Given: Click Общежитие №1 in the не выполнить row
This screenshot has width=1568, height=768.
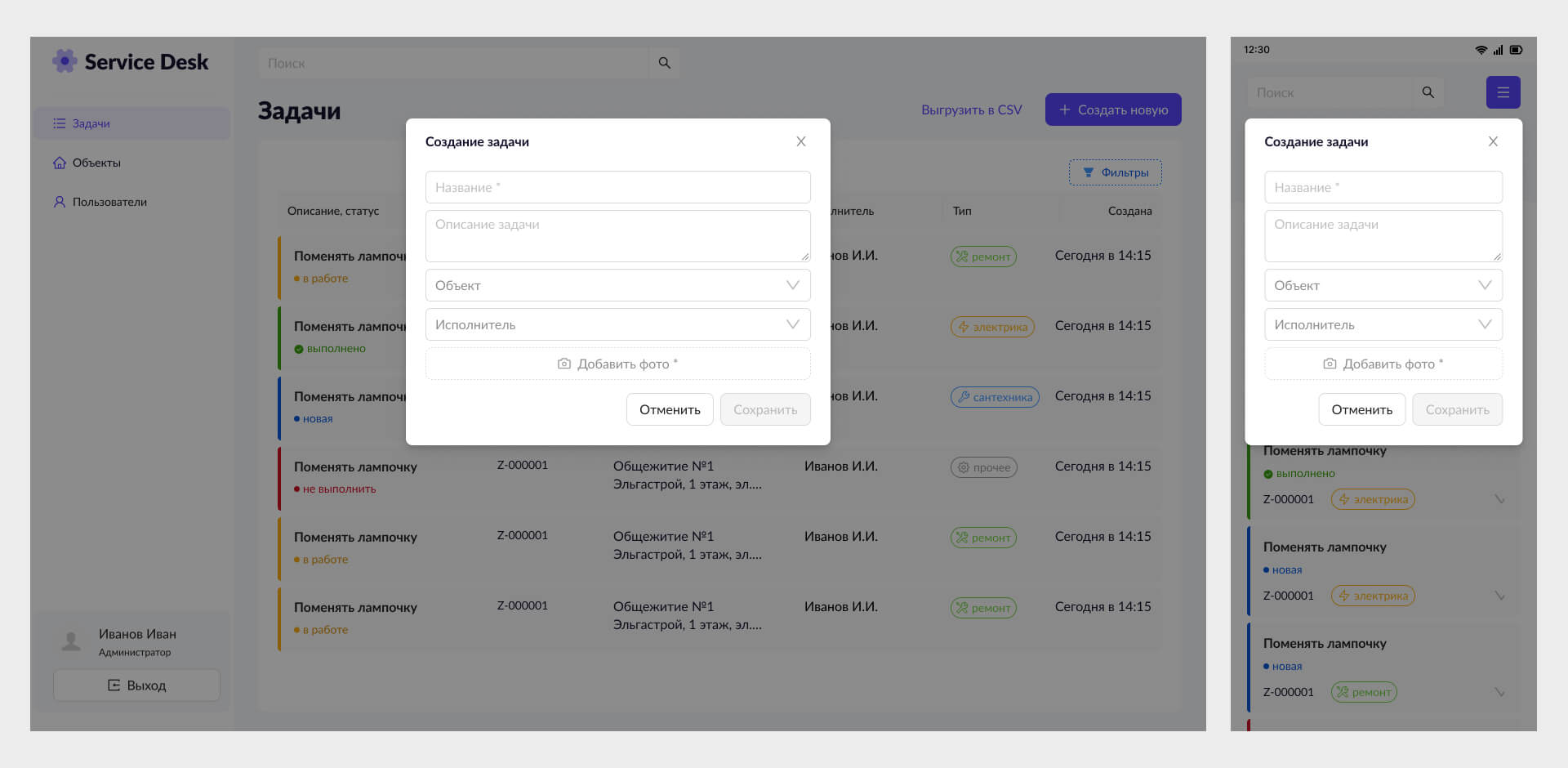Looking at the screenshot, I should point(663,466).
